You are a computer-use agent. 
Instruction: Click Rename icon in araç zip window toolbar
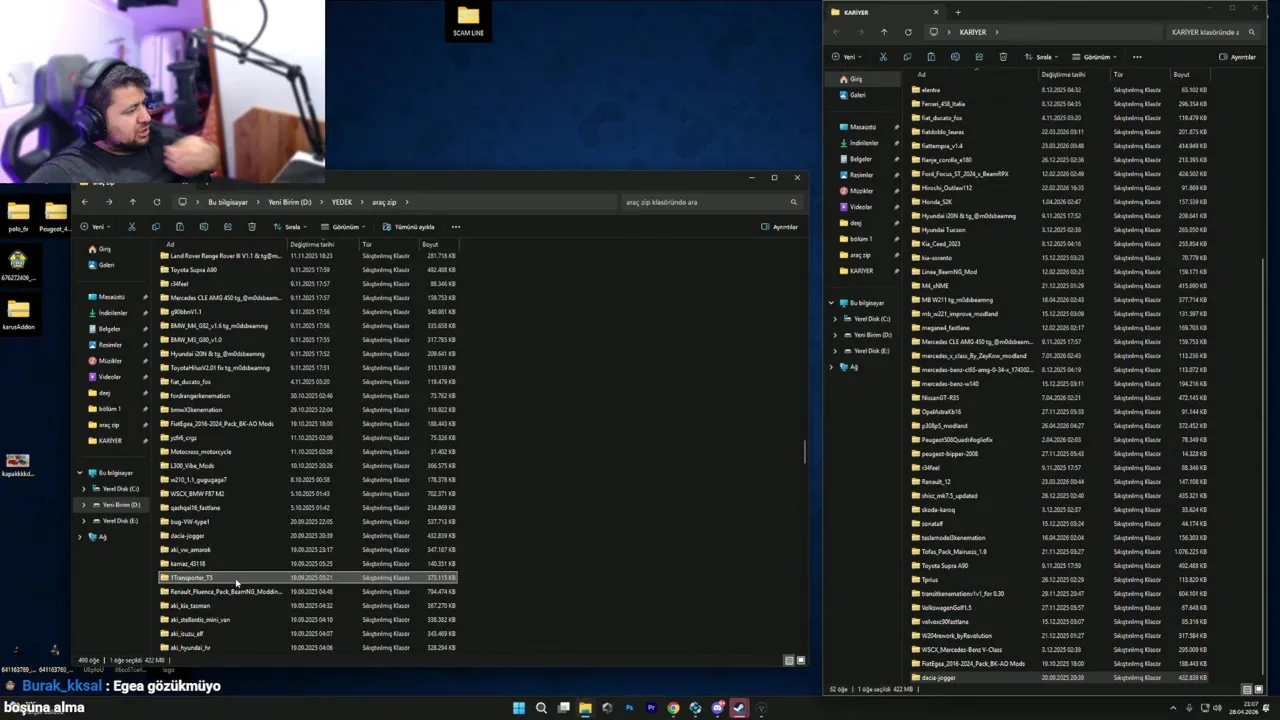pos(203,227)
